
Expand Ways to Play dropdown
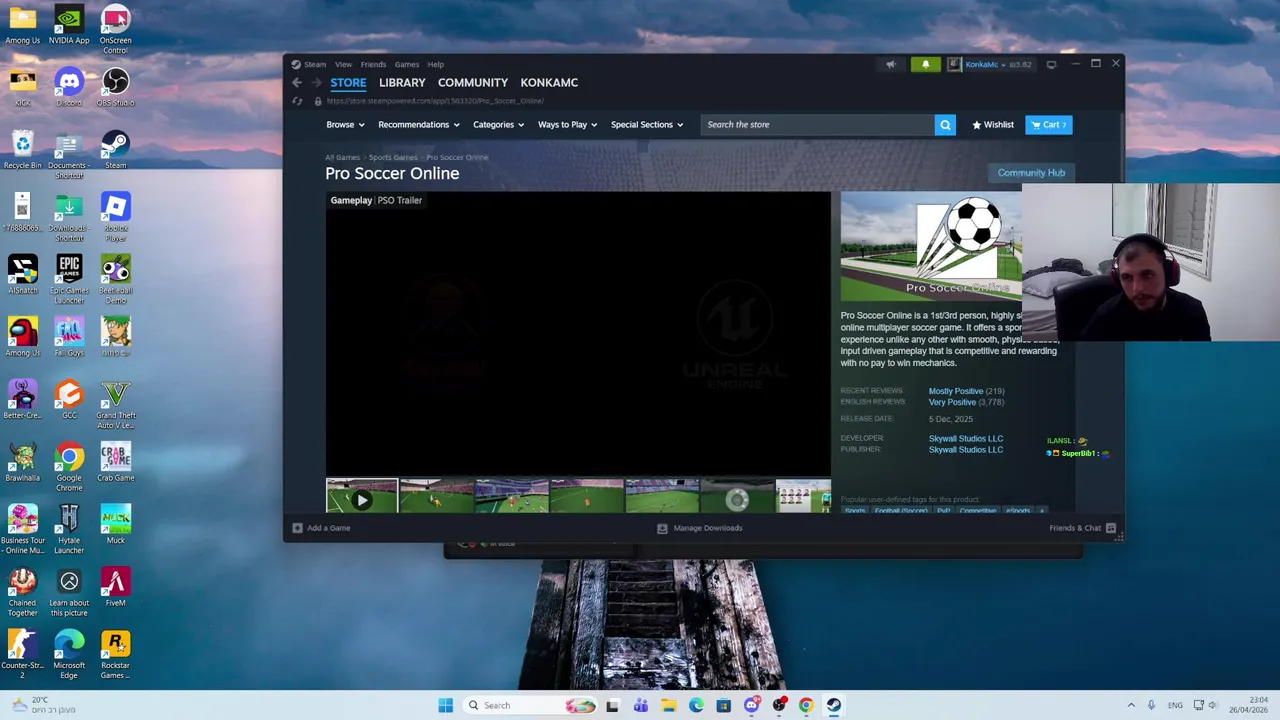567,125
